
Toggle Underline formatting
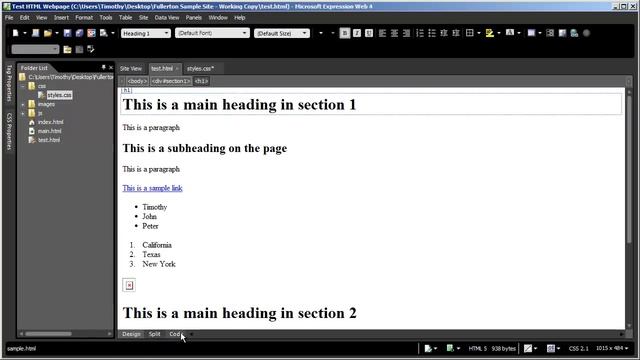point(369,33)
